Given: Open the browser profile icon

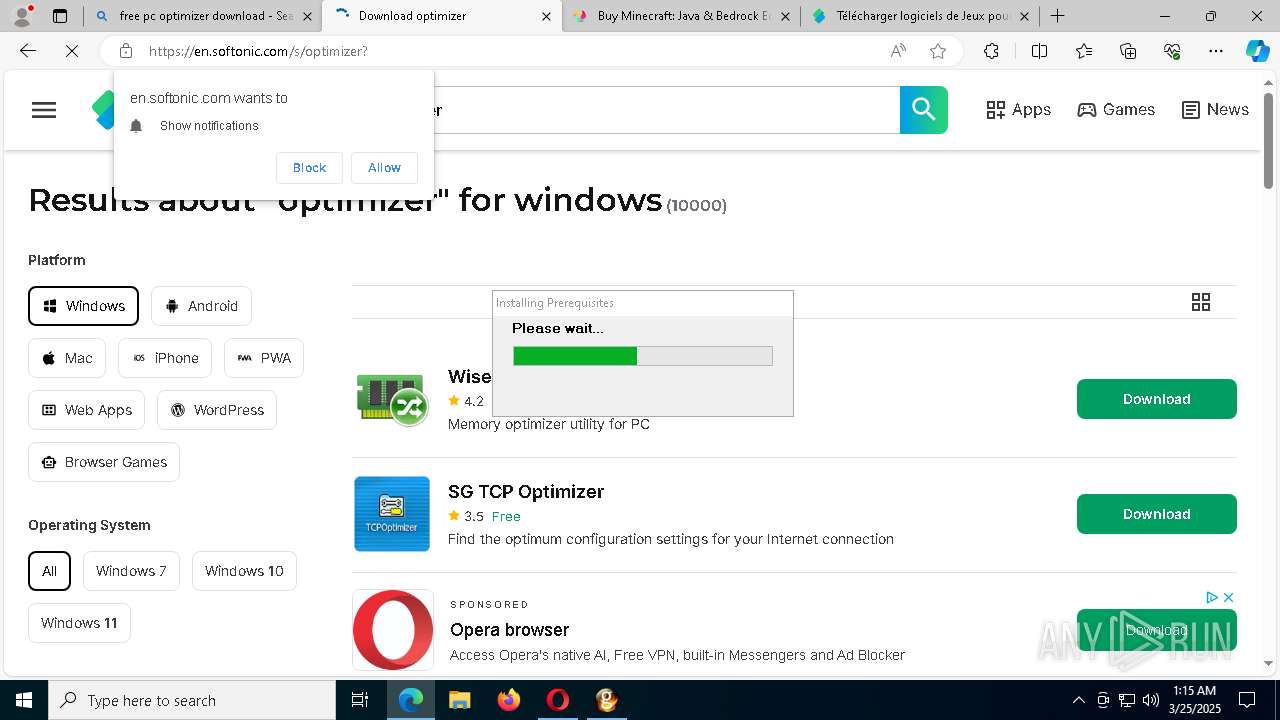Looking at the screenshot, I should (22, 16).
